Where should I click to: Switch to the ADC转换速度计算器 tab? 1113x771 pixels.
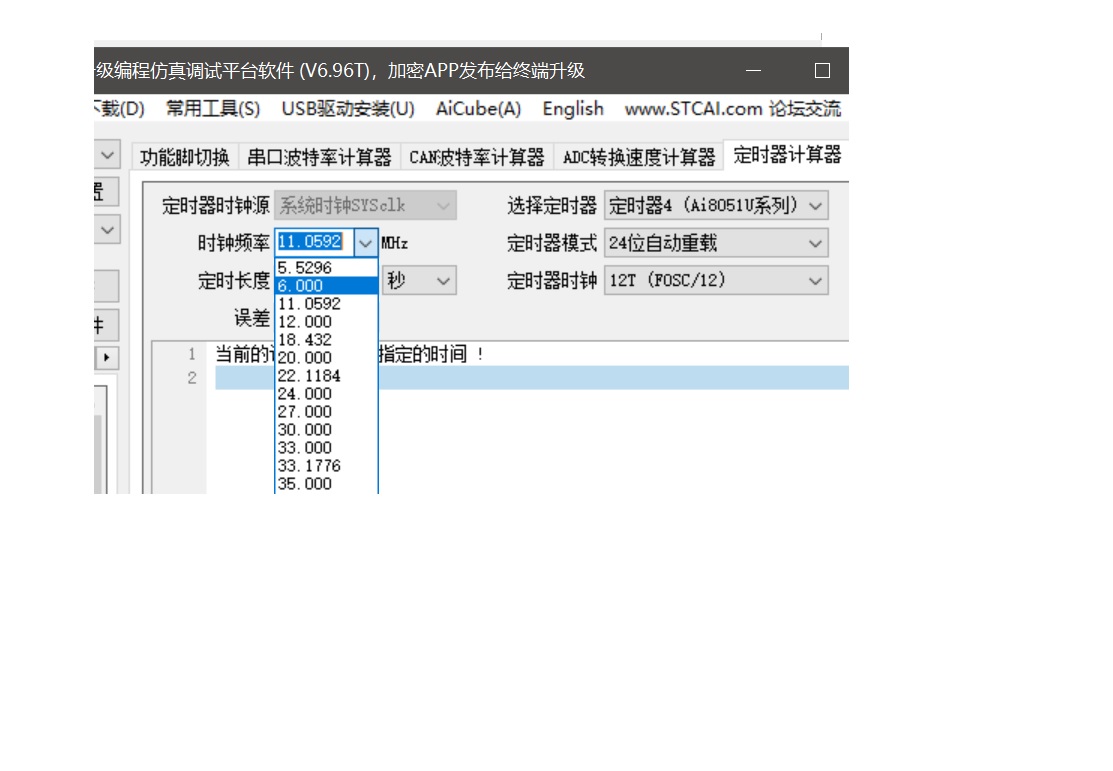(638, 156)
